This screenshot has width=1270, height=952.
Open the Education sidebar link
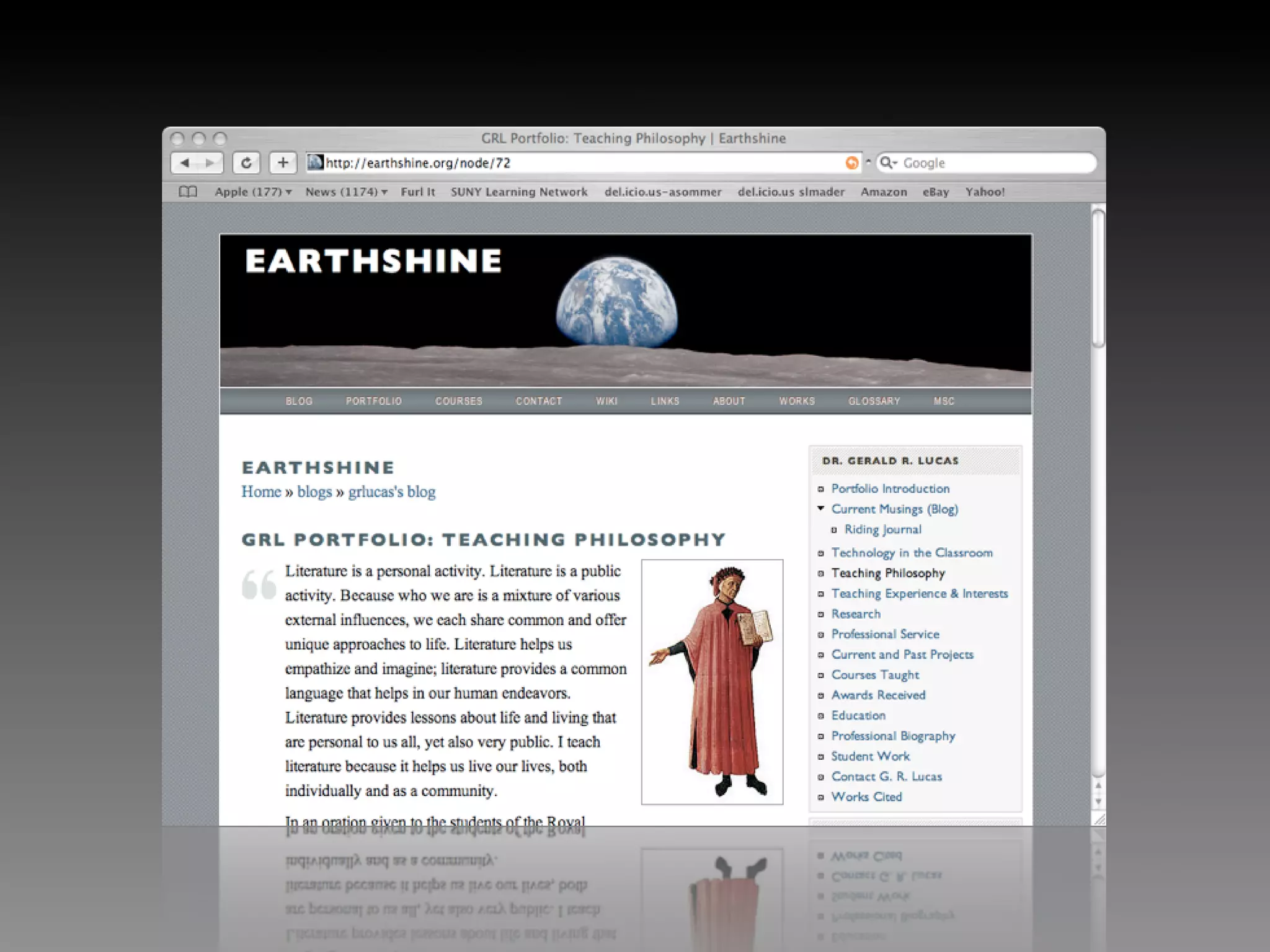(858, 715)
